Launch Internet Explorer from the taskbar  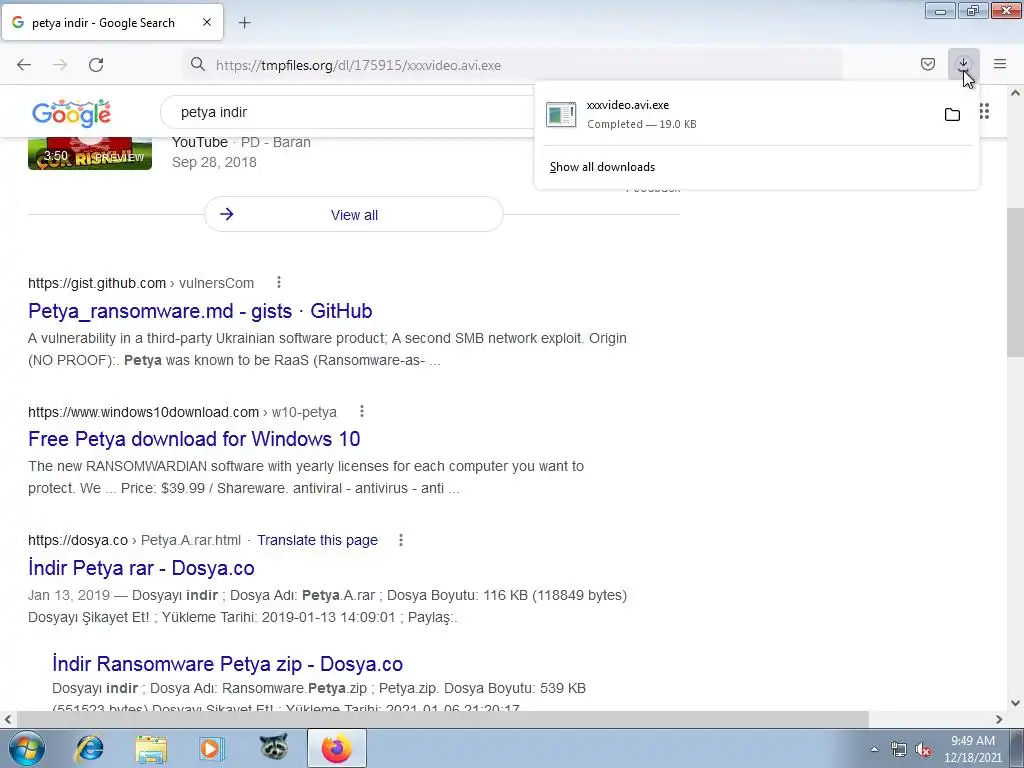click(89, 748)
